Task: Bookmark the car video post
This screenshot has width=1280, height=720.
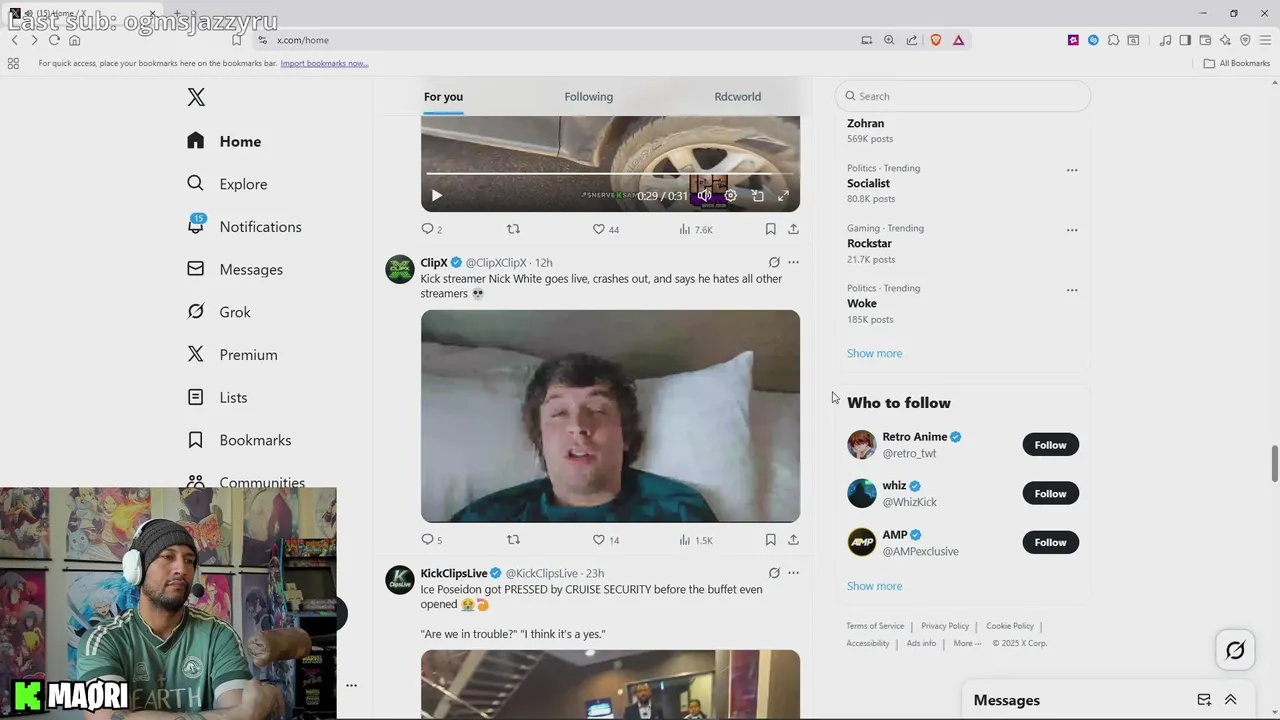Action: tap(770, 229)
